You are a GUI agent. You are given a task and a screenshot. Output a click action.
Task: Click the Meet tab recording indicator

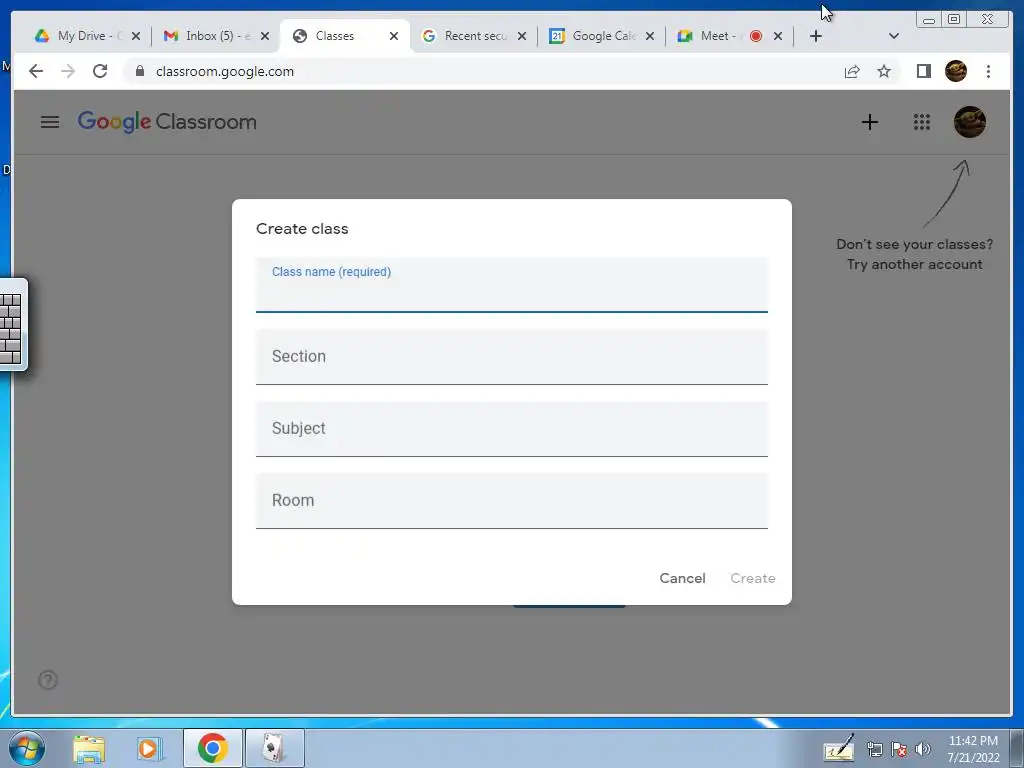756,36
